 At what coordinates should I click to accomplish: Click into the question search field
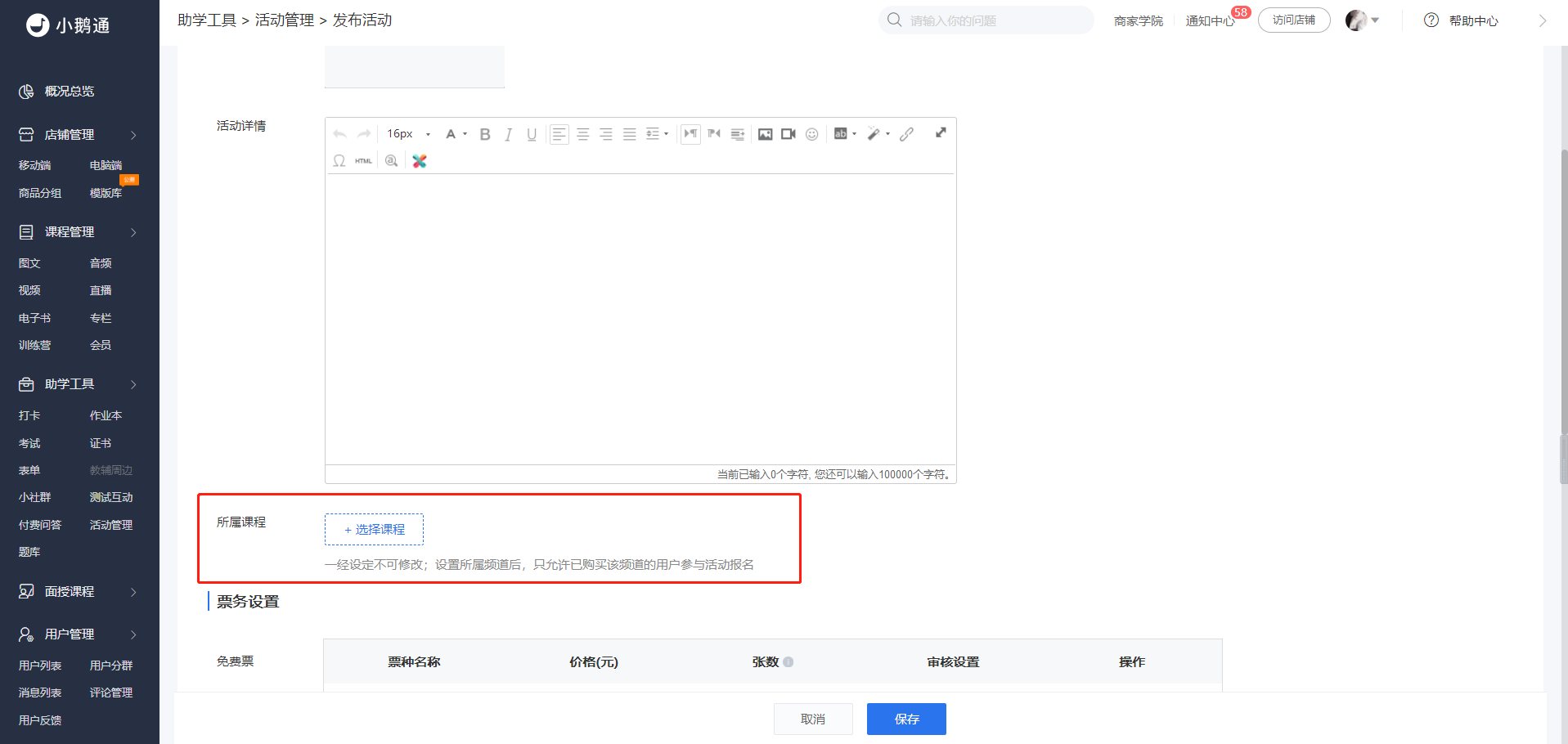[x=986, y=20]
